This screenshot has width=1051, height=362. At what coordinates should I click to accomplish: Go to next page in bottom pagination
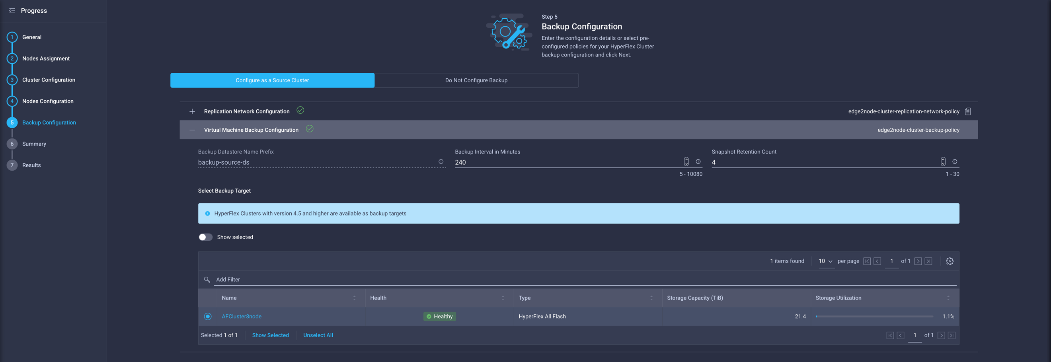click(x=942, y=335)
